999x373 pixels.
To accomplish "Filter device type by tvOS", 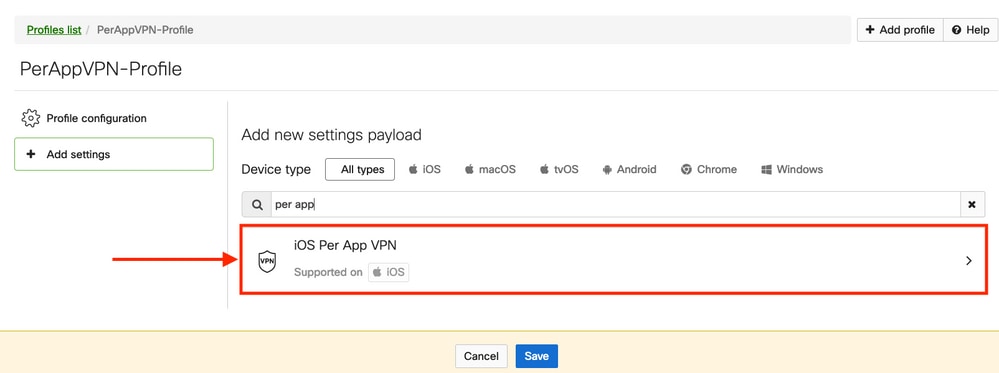I will point(559,170).
